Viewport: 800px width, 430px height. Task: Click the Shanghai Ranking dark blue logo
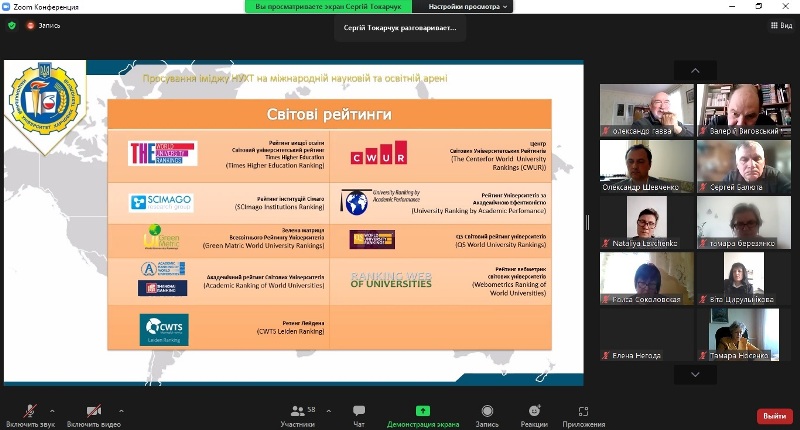(163, 288)
